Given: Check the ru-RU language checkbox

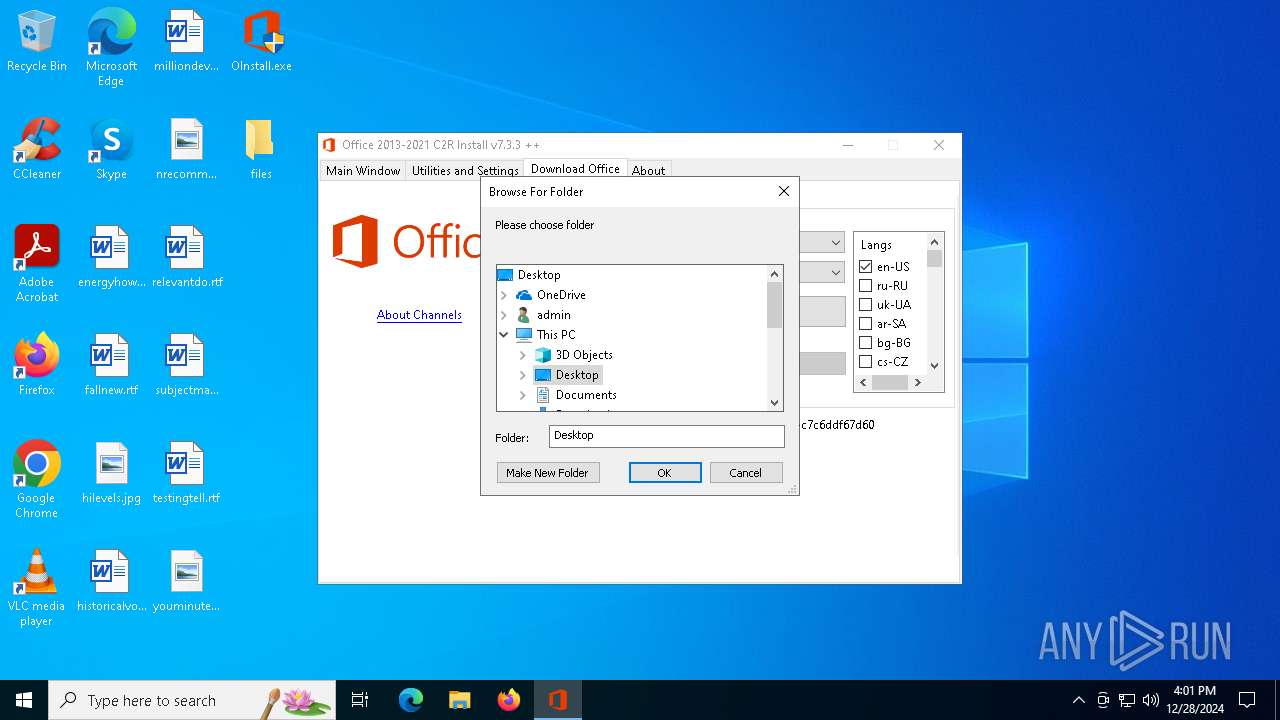Looking at the screenshot, I should pos(866,286).
